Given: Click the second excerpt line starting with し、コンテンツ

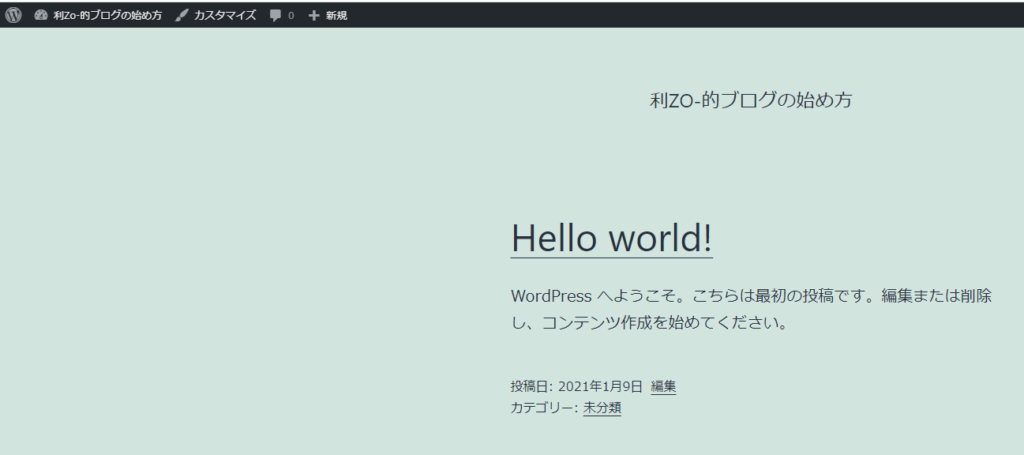Looking at the screenshot, I should (650, 324).
